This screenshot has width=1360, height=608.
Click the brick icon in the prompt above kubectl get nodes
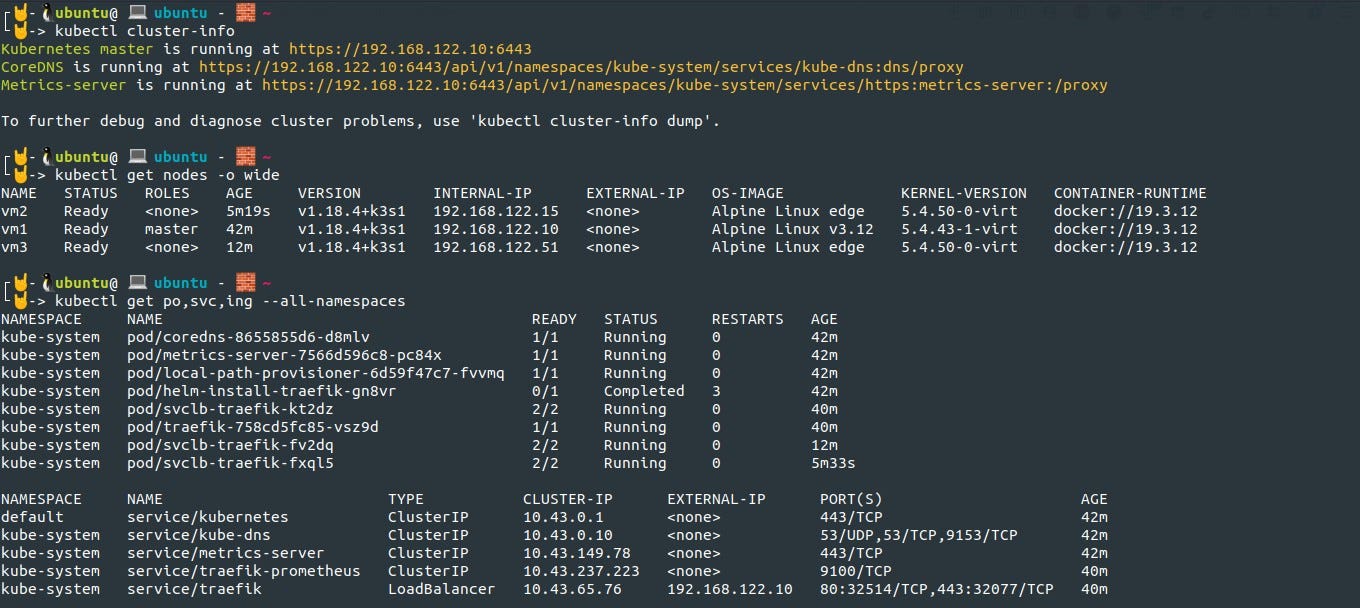(x=245, y=157)
